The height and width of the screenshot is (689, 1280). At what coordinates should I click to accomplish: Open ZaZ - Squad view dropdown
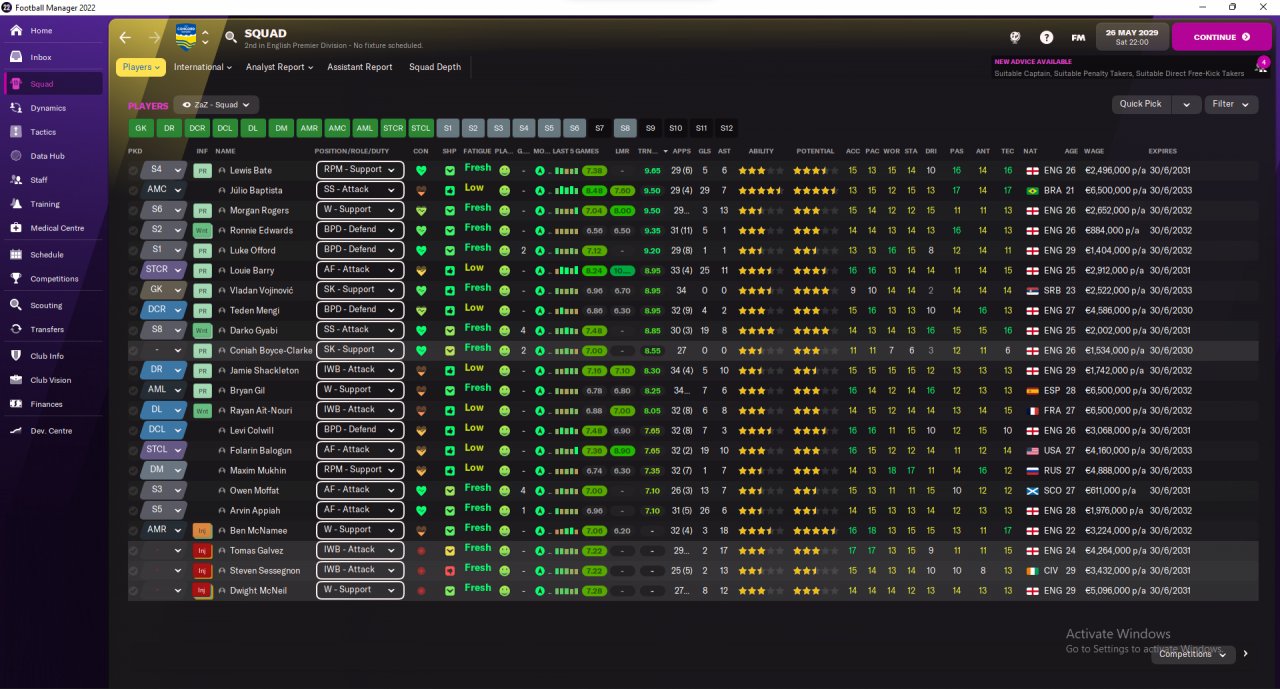216,104
